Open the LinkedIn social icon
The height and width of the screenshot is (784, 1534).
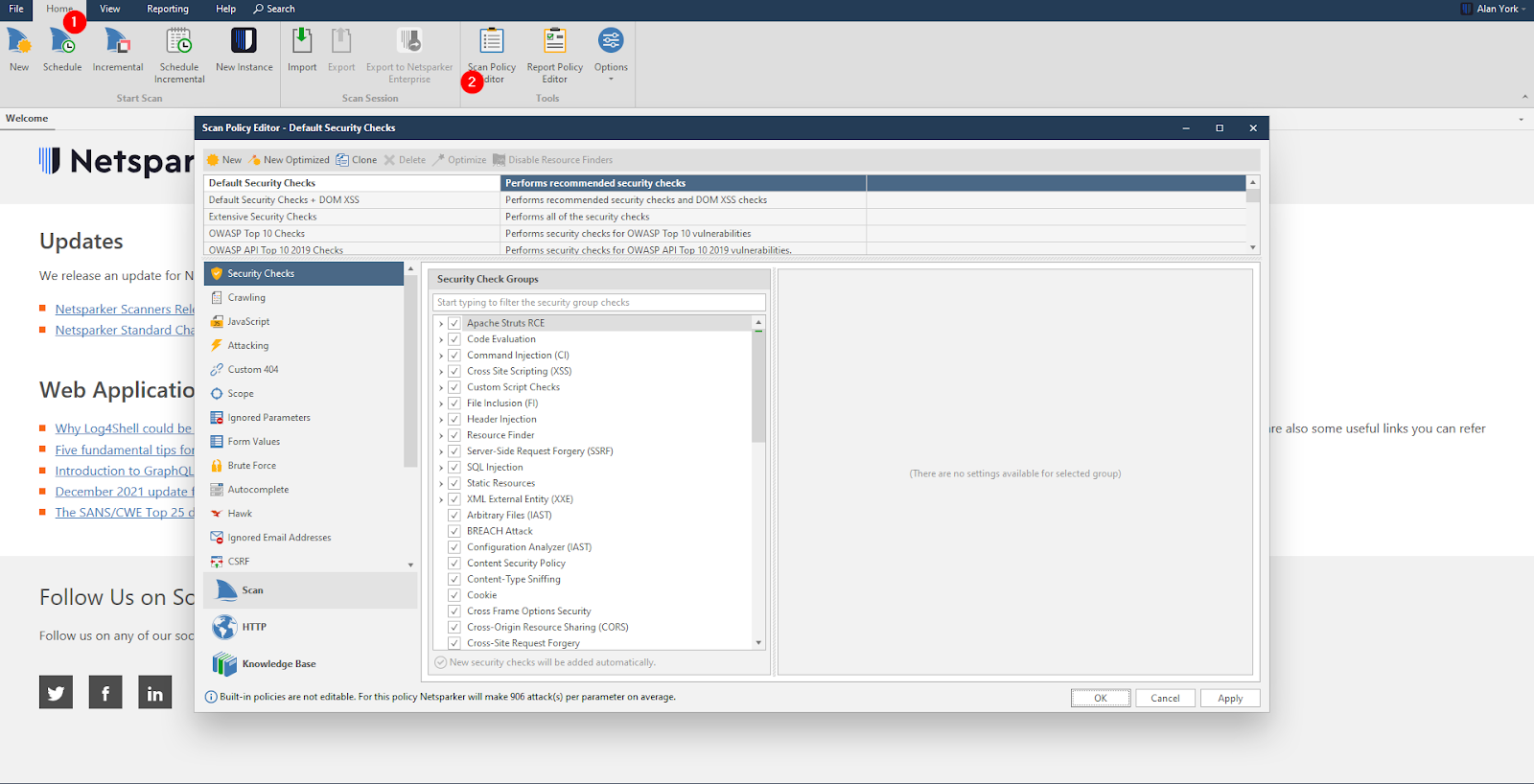point(155,692)
